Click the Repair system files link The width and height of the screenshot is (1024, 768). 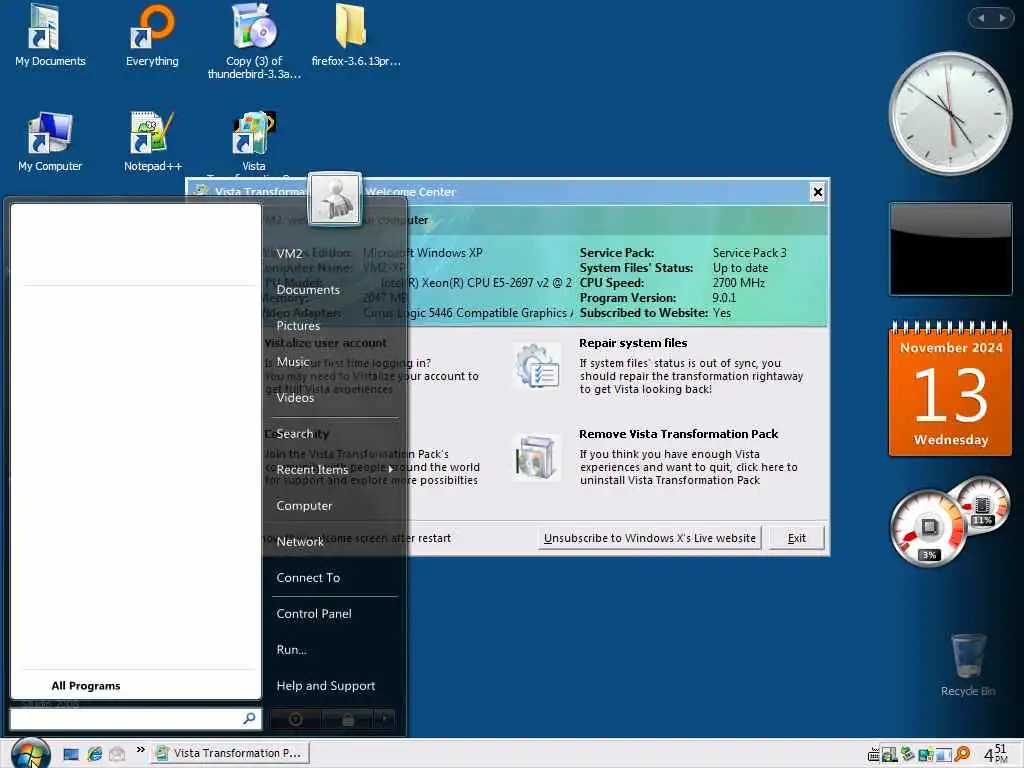click(x=633, y=343)
